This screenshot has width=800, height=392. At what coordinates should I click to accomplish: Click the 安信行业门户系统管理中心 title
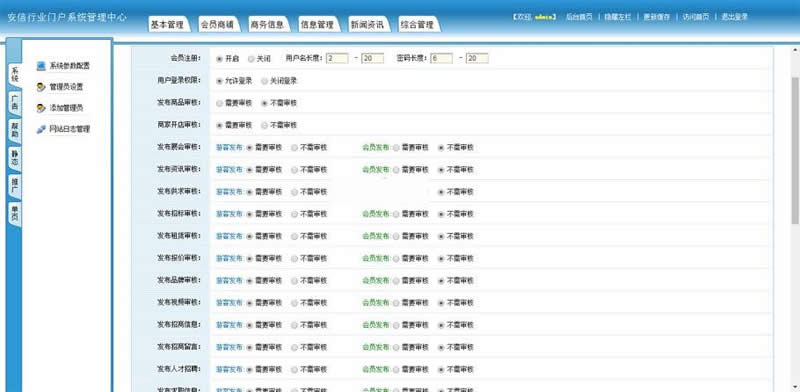click(67, 17)
